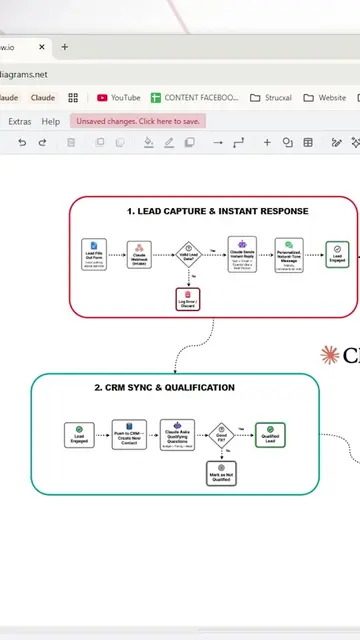Select the Valid Lead Data? decision diamond
This screenshot has width=360, height=640.
point(189,255)
